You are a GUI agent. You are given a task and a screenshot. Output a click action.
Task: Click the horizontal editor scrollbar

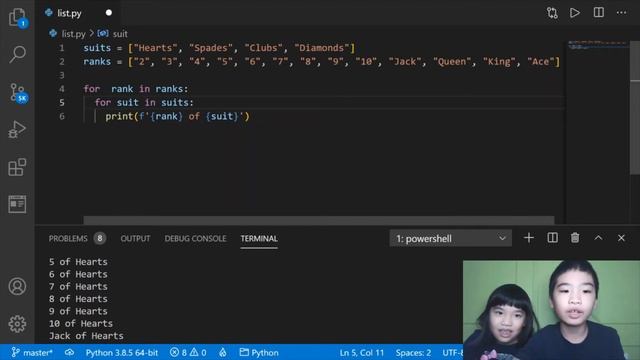[319, 220]
